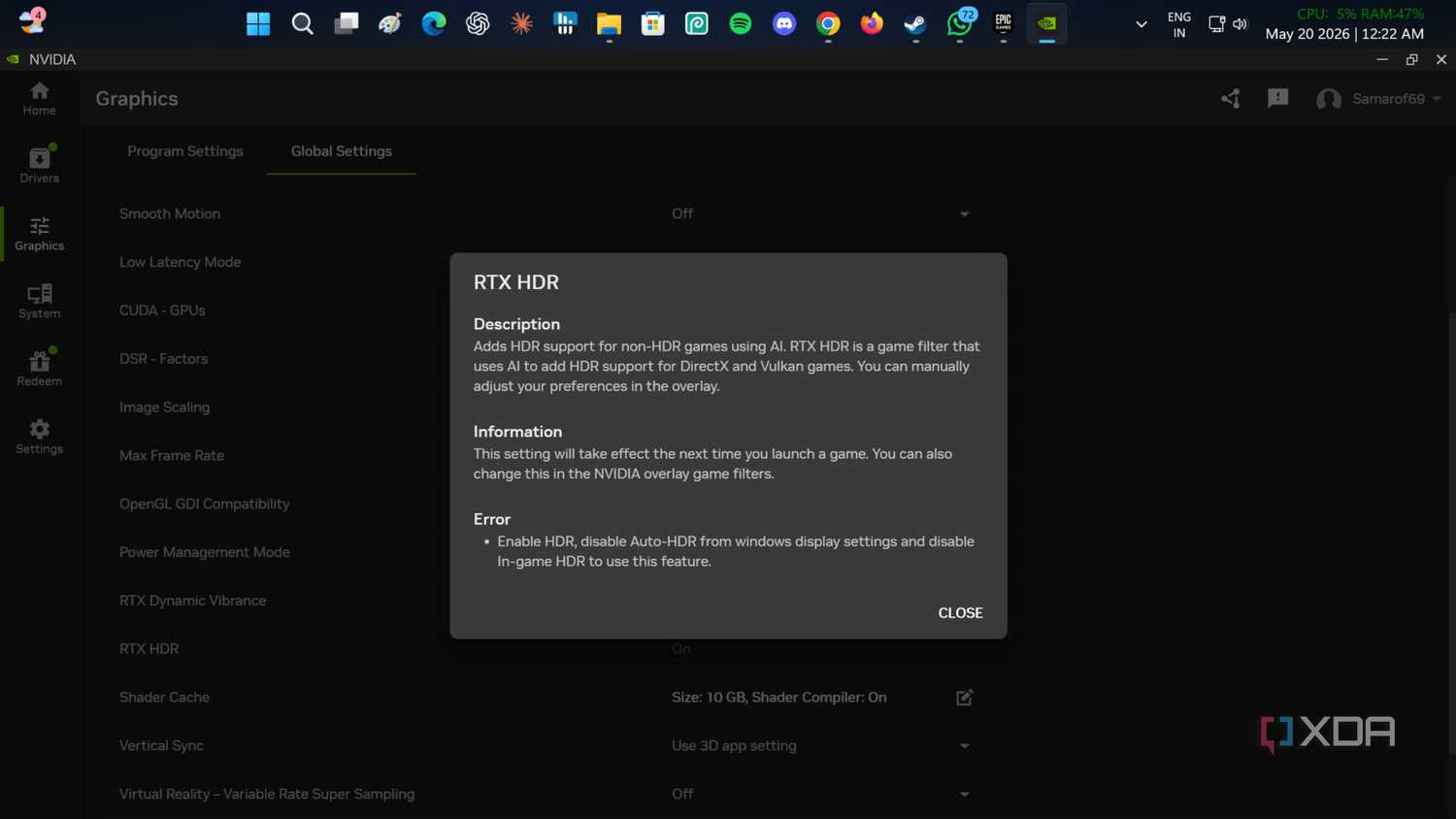Open the System section in the sidebar
Image resolution: width=1456 pixels, height=819 pixels.
tap(40, 301)
